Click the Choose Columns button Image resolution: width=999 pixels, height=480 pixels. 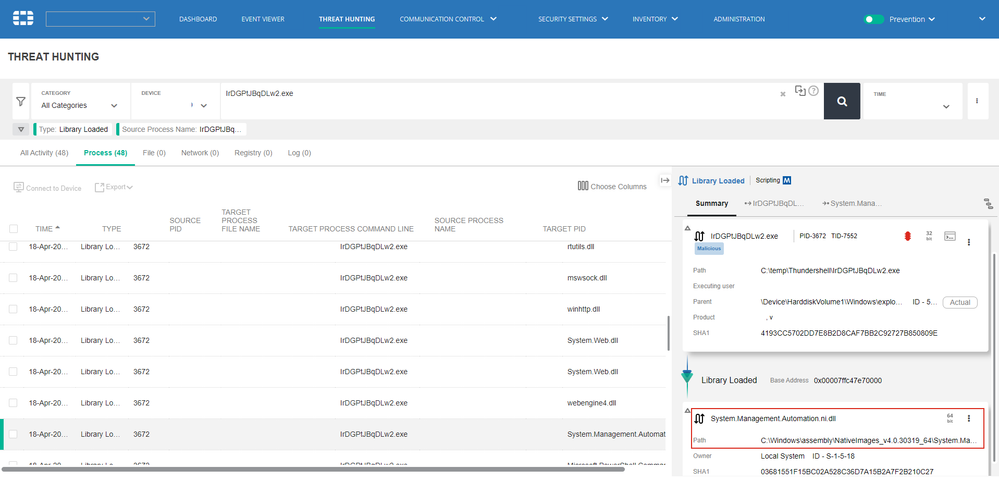point(612,186)
